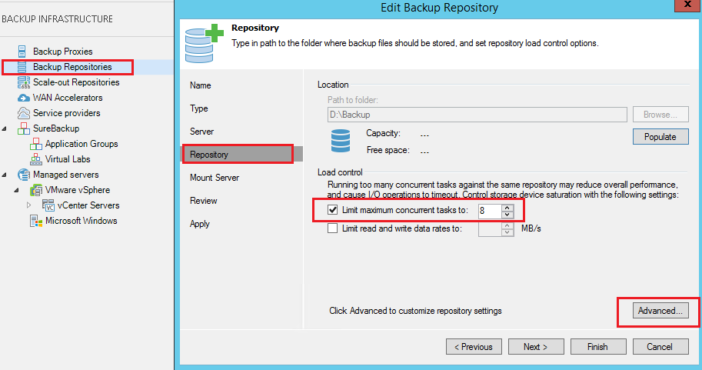Click the Virtual Labs icon
702x370 pixels.
[36, 159]
